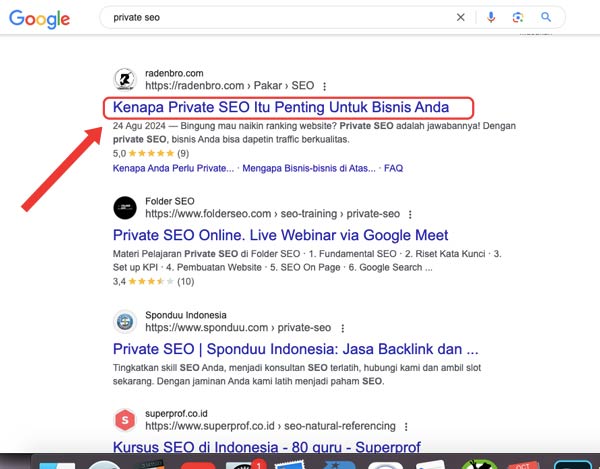Open sitelink 'Kenapa Anda Perlu Private...'
This screenshot has width=600, height=469.
173,168
